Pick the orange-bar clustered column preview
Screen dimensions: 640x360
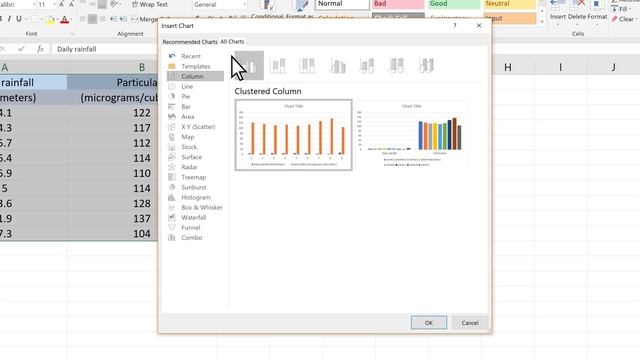tap(293, 135)
